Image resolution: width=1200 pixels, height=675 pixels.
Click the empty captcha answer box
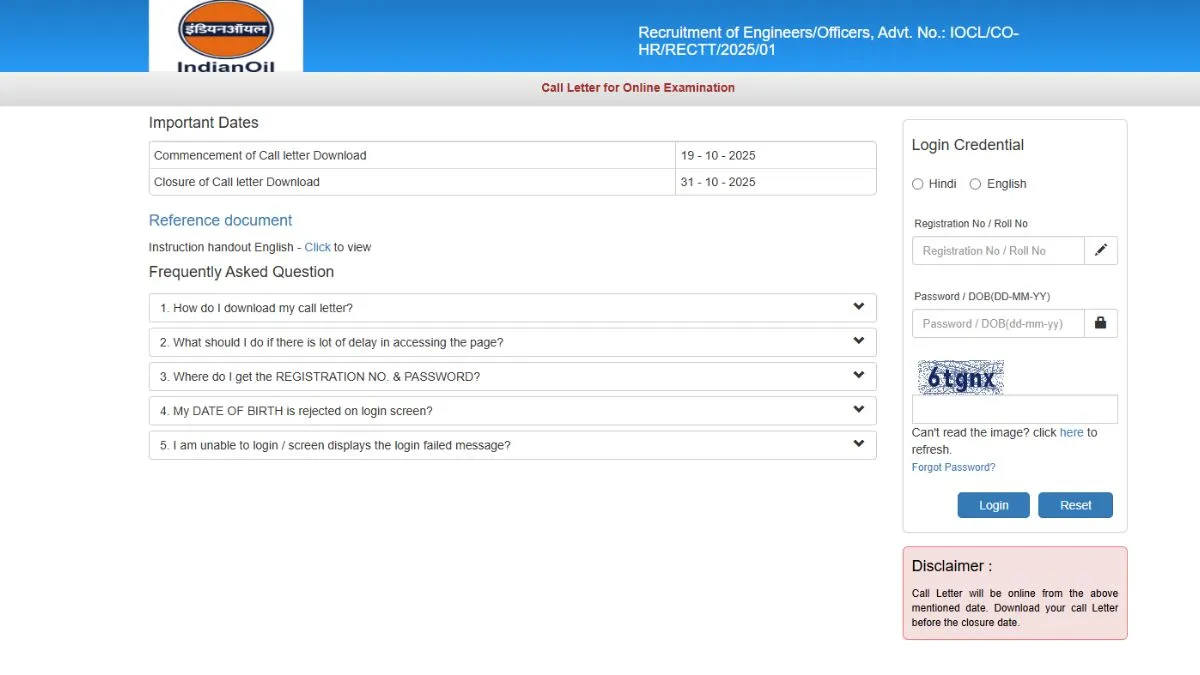(1014, 409)
